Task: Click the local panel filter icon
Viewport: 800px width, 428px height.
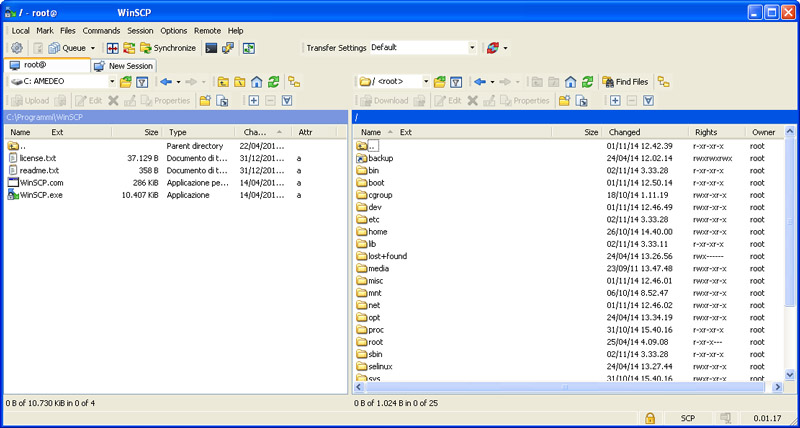Action: [x=142, y=82]
